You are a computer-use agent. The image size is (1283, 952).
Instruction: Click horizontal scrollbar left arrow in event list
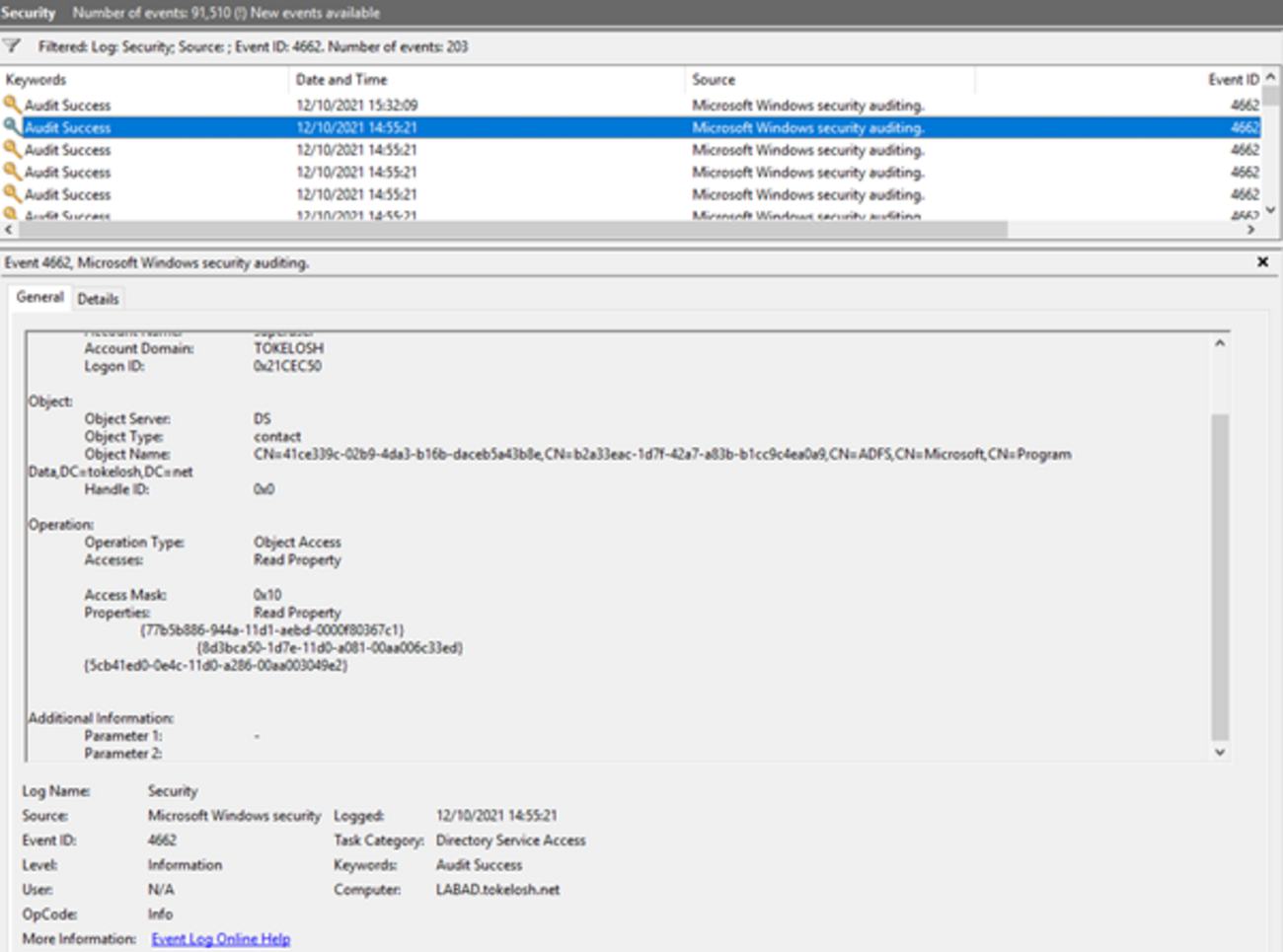coord(10,230)
